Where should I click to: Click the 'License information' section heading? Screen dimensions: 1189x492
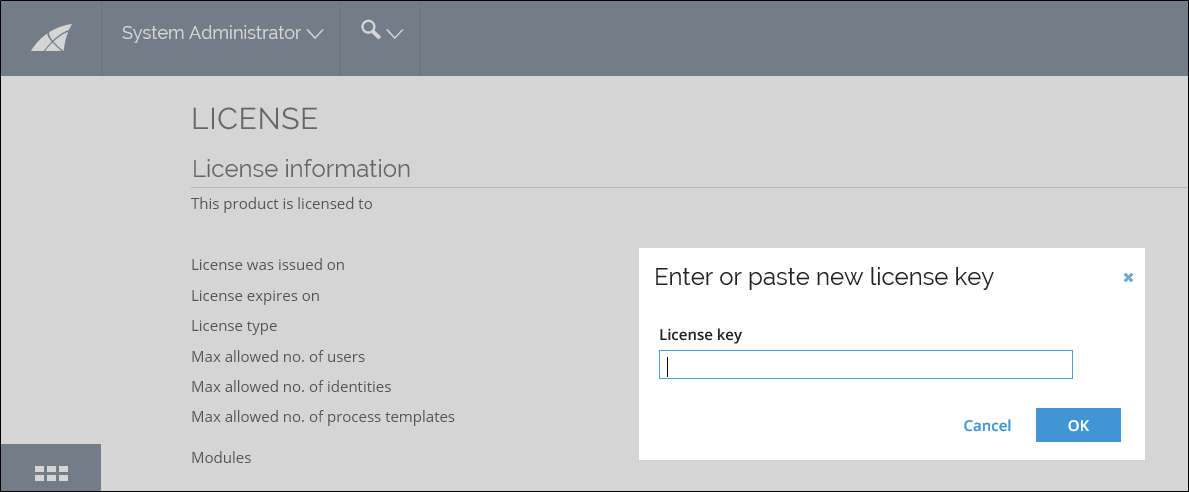[301, 168]
